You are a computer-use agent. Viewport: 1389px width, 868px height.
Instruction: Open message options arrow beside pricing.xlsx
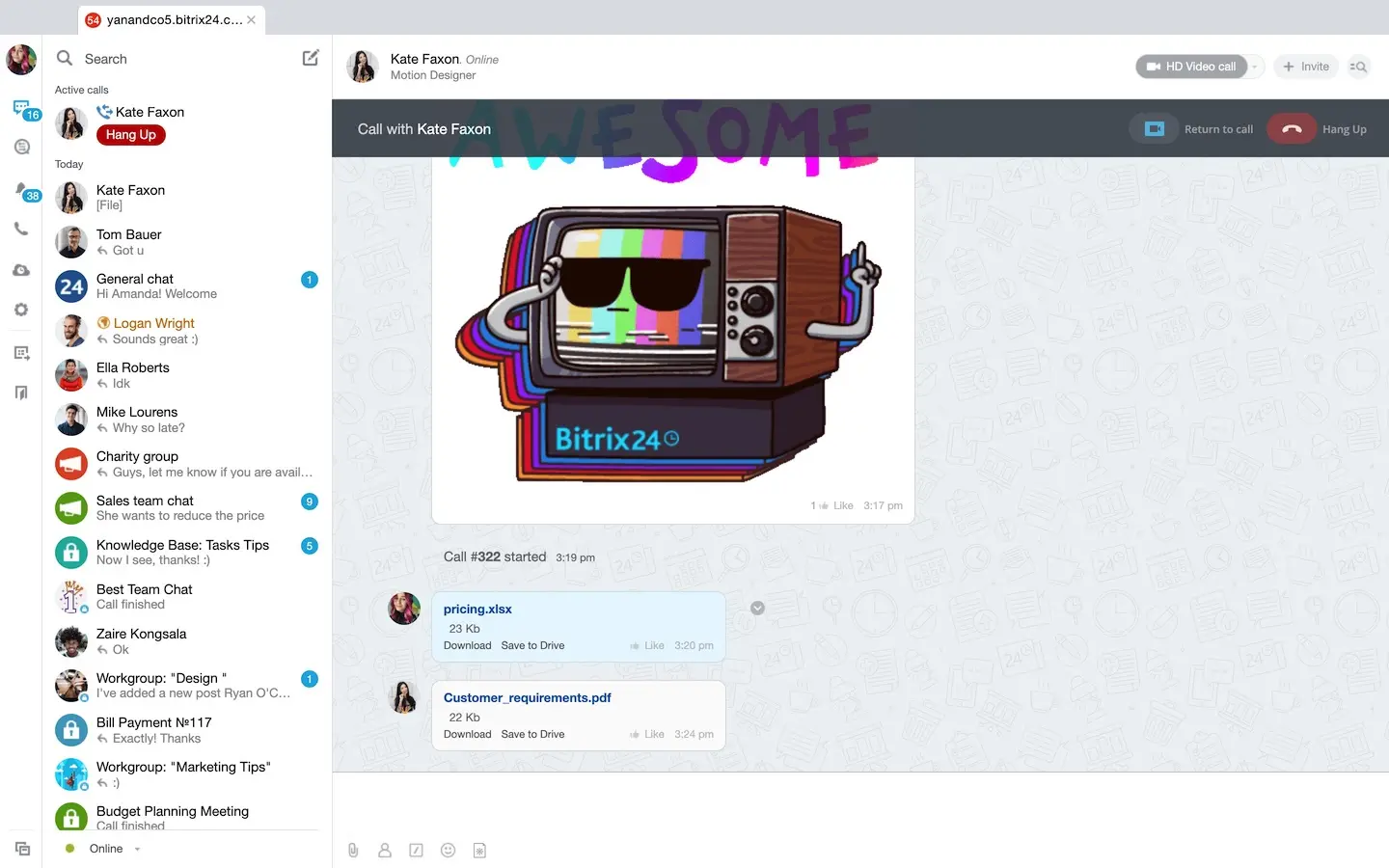point(757,608)
